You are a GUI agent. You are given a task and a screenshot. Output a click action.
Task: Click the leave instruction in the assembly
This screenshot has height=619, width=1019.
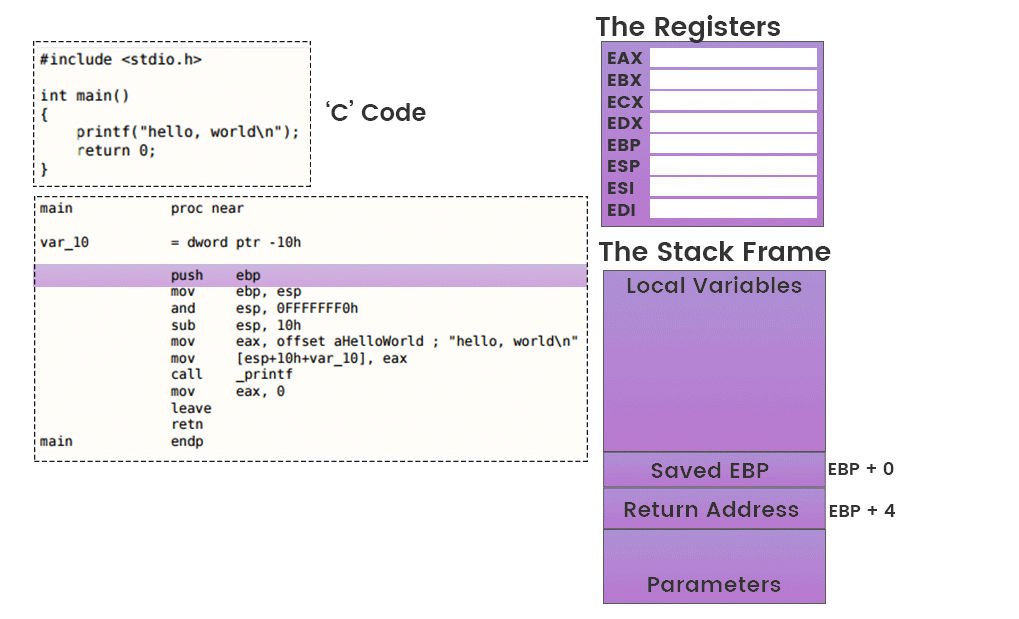tap(191, 408)
